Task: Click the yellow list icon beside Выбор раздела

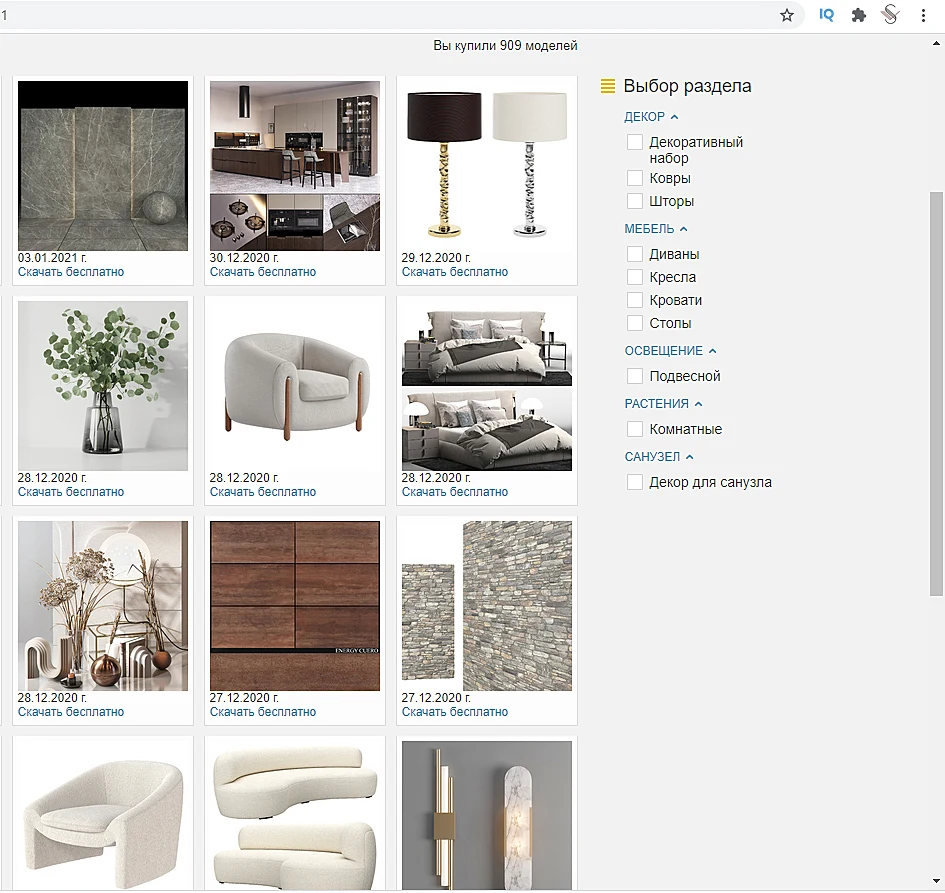Action: tap(608, 86)
